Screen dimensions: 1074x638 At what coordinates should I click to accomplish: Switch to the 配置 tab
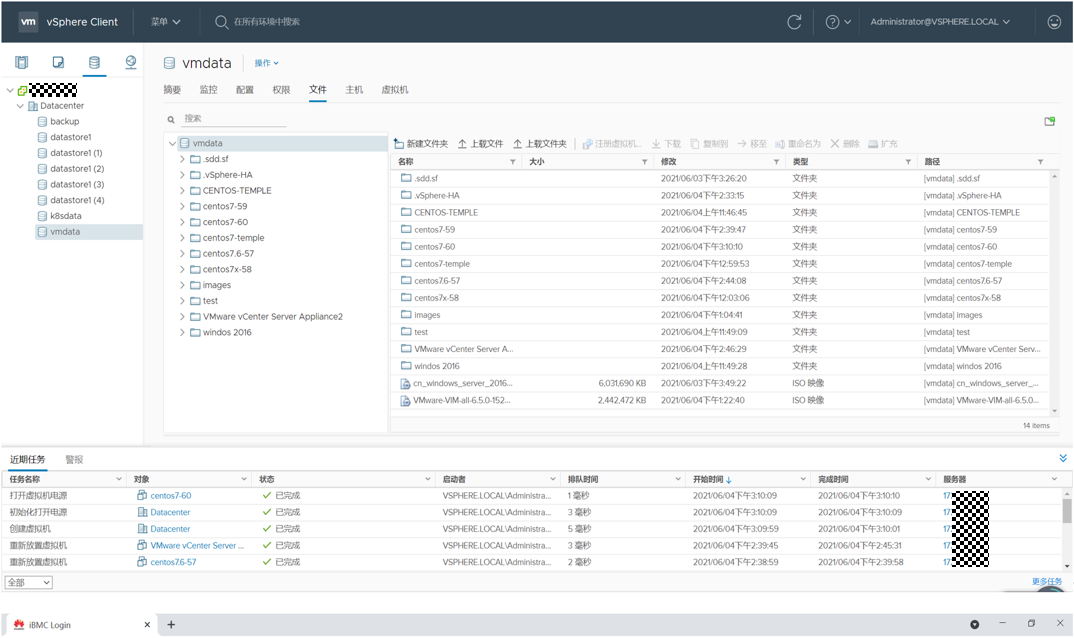[x=245, y=90]
